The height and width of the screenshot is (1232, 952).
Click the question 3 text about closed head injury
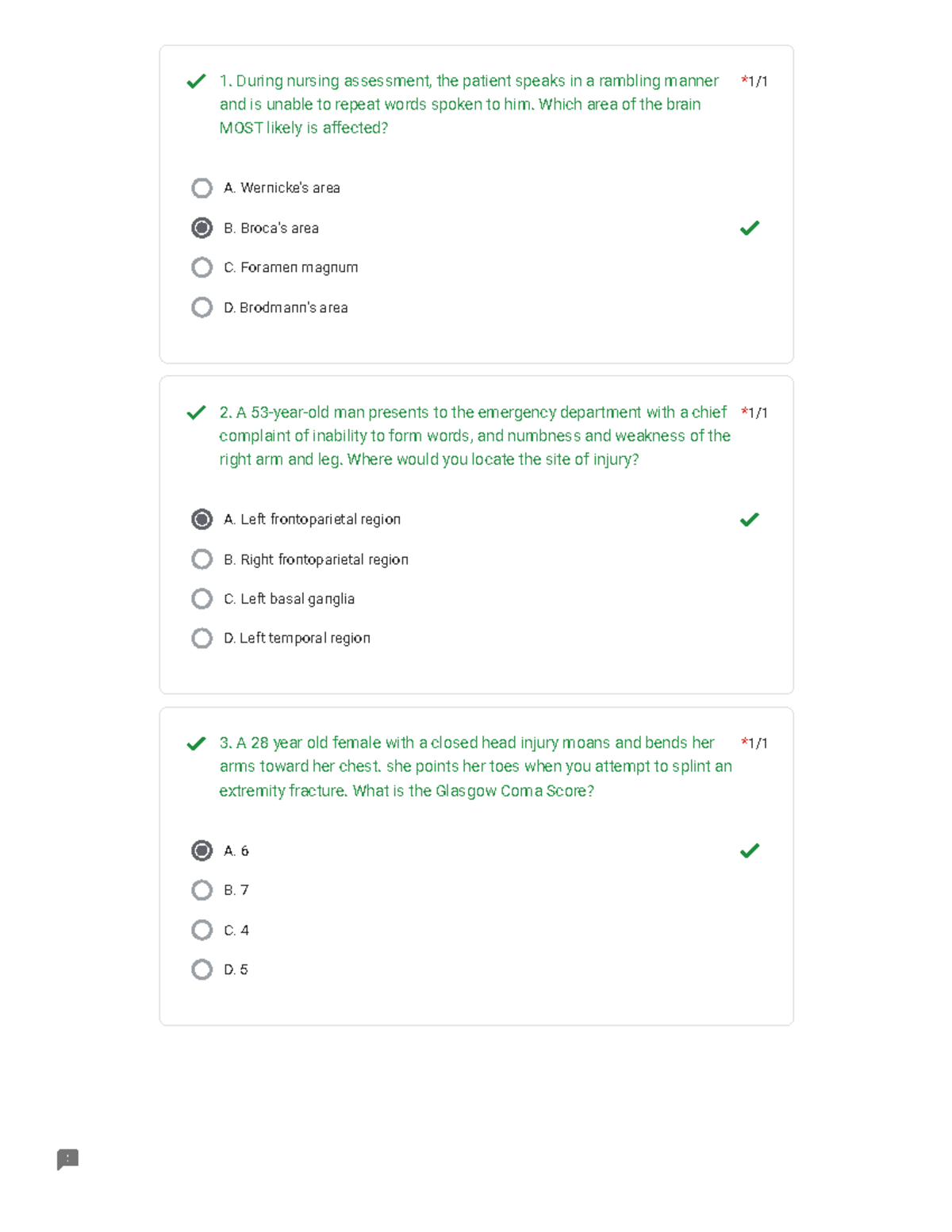pyautogui.click(x=475, y=766)
